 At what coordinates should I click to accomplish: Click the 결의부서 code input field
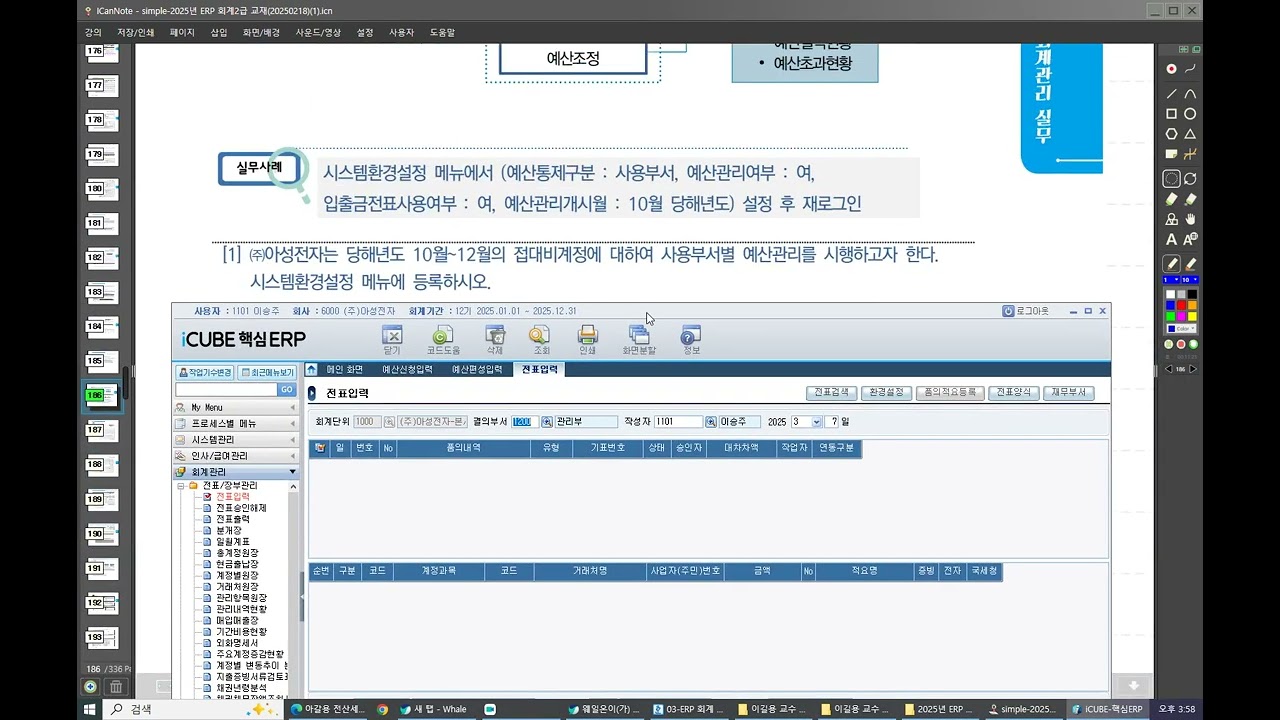pos(526,422)
